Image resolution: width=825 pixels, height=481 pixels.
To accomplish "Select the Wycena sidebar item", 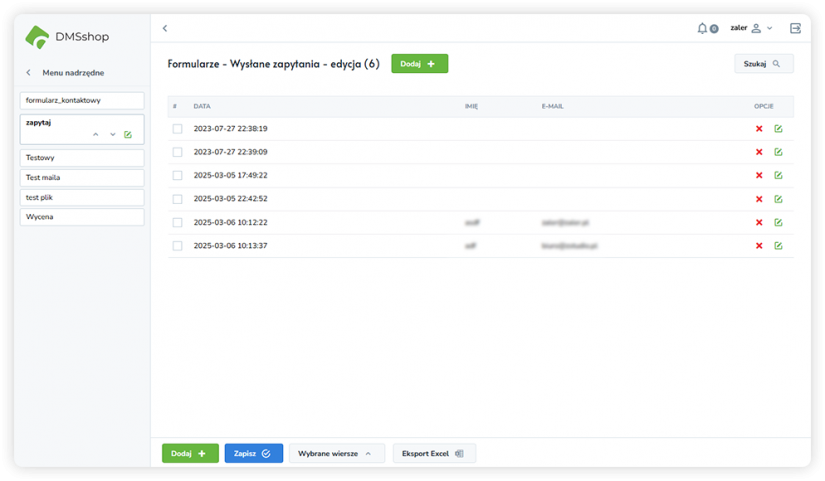I will tap(82, 217).
